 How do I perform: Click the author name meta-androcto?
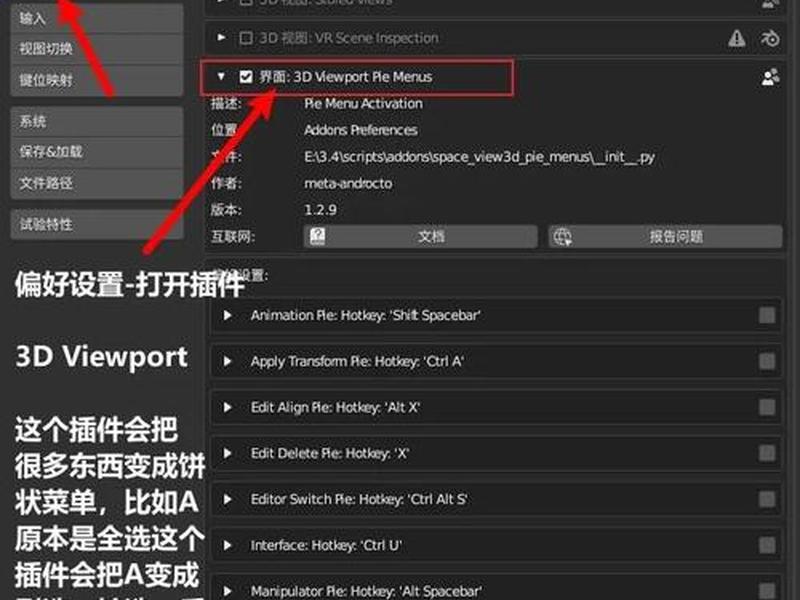(x=348, y=183)
